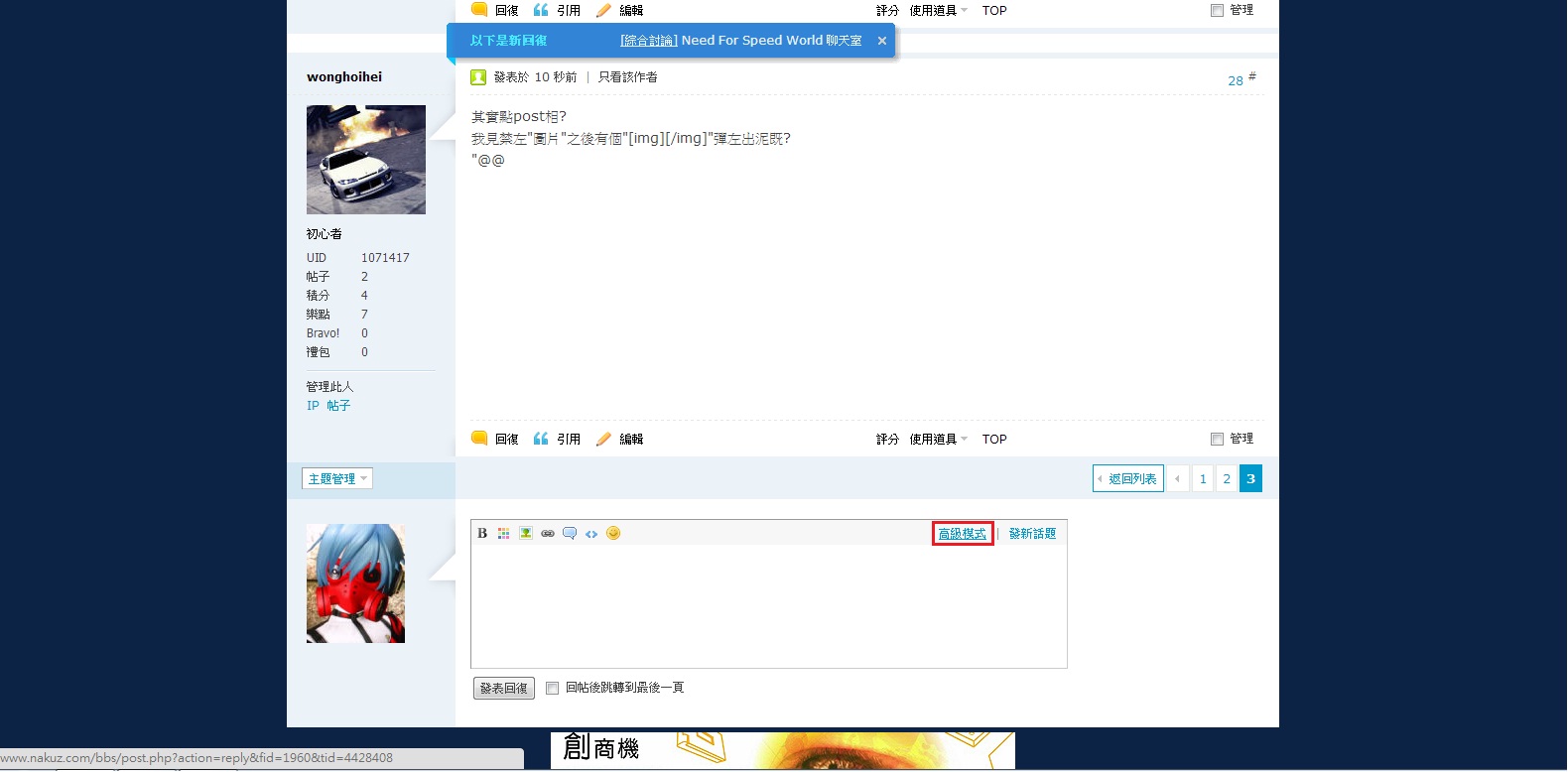Viewport: 1568px width, 772px height.
Task: Tick the 管理 checkbox at top right
Action: pos(1217,11)
